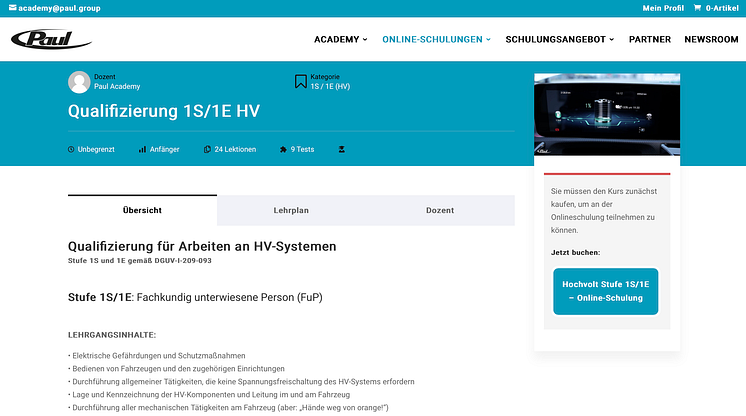Expand the ONLINE-SCHULUNGEN dropdown menu
Viewport: 746px width, 416px height.
[x=436, y=39]
